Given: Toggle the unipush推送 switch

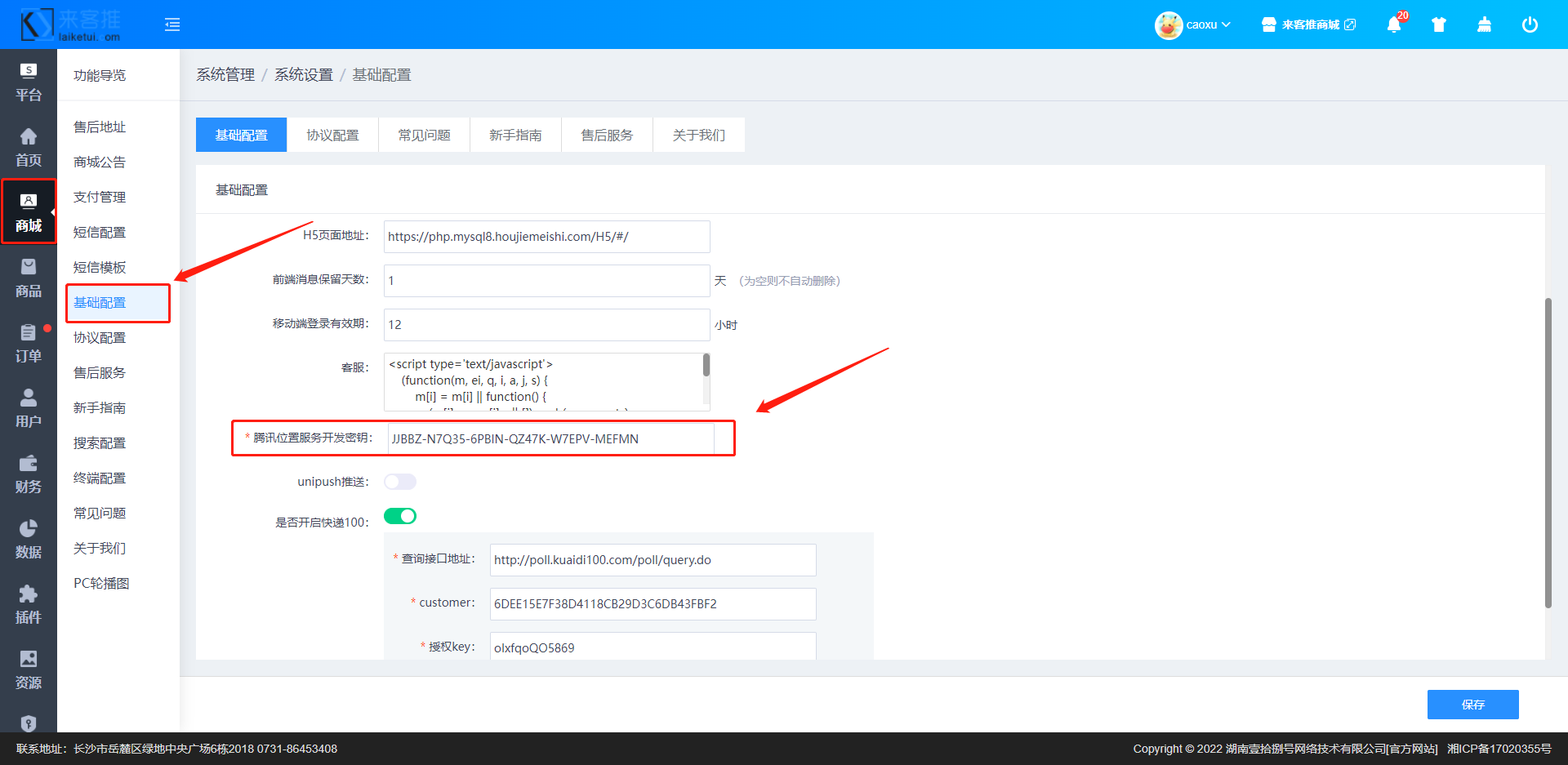Looking at the screenshot, I should pyautogui.click(x=400, y=482).
